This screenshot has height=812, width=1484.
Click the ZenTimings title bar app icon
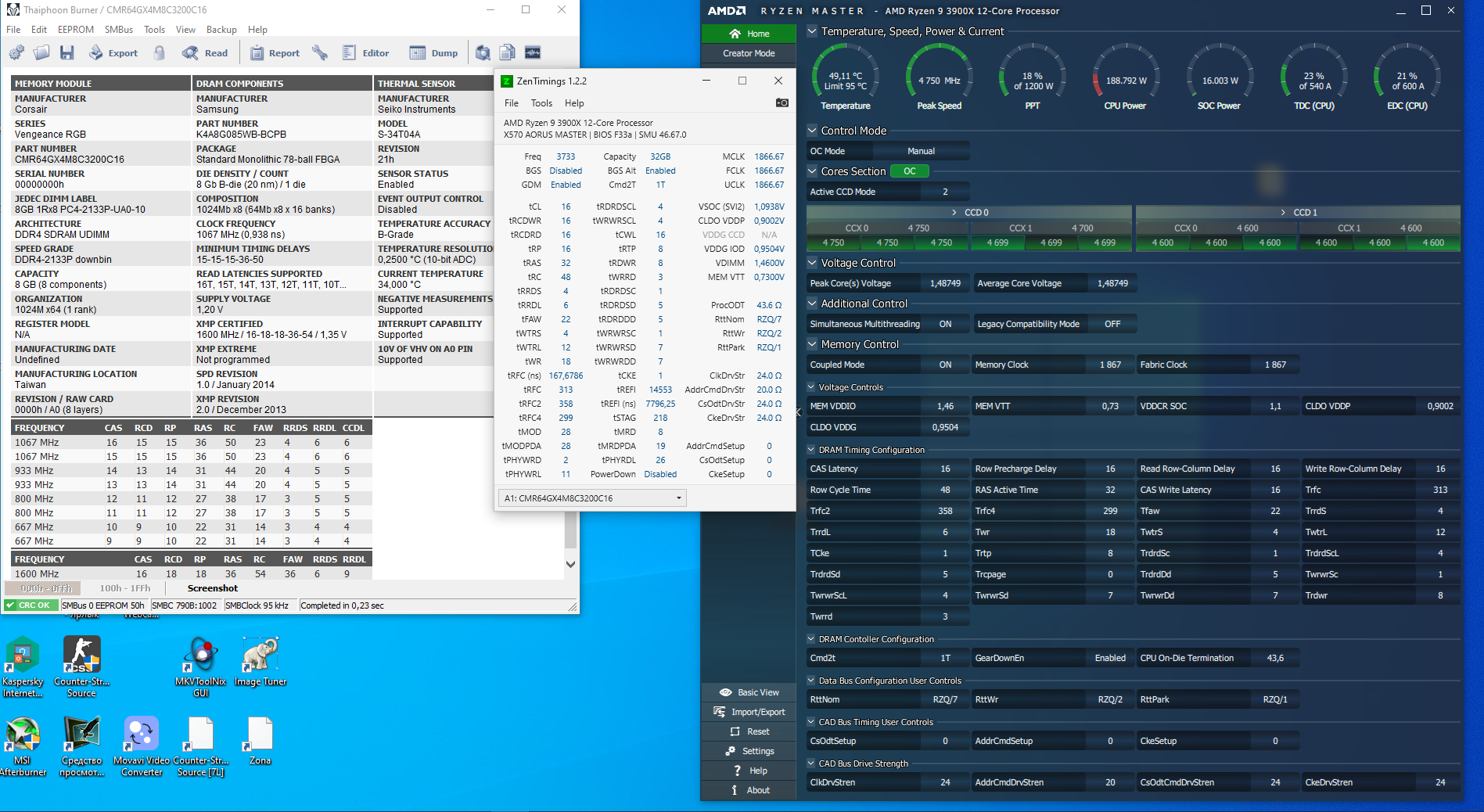(507, 81)
